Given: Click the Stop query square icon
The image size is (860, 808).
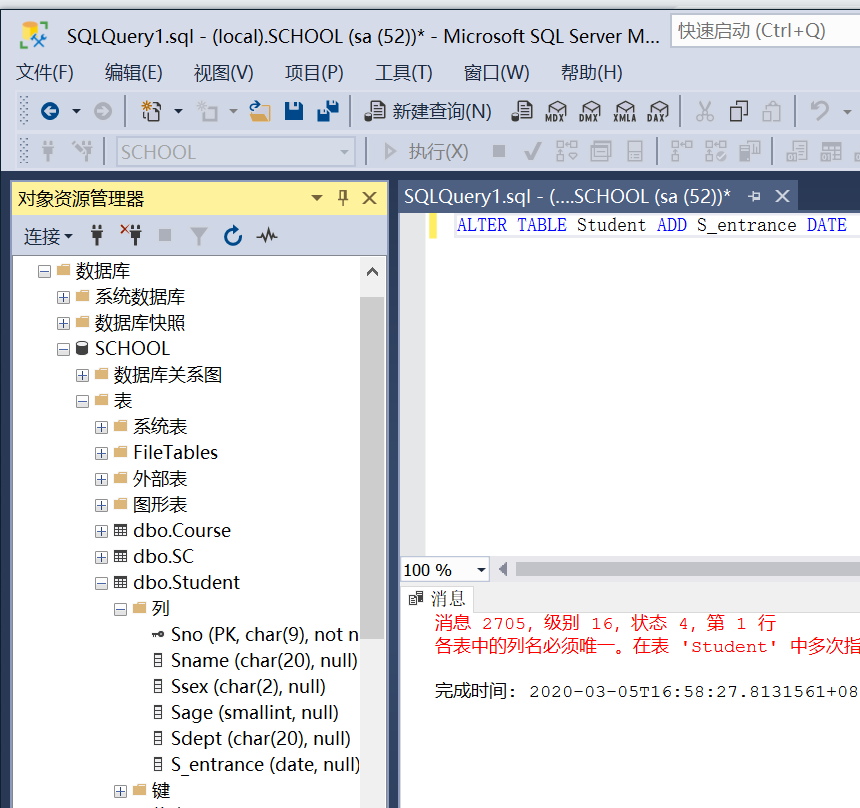Looking at the screenshot, I should [x=499, y=151].
